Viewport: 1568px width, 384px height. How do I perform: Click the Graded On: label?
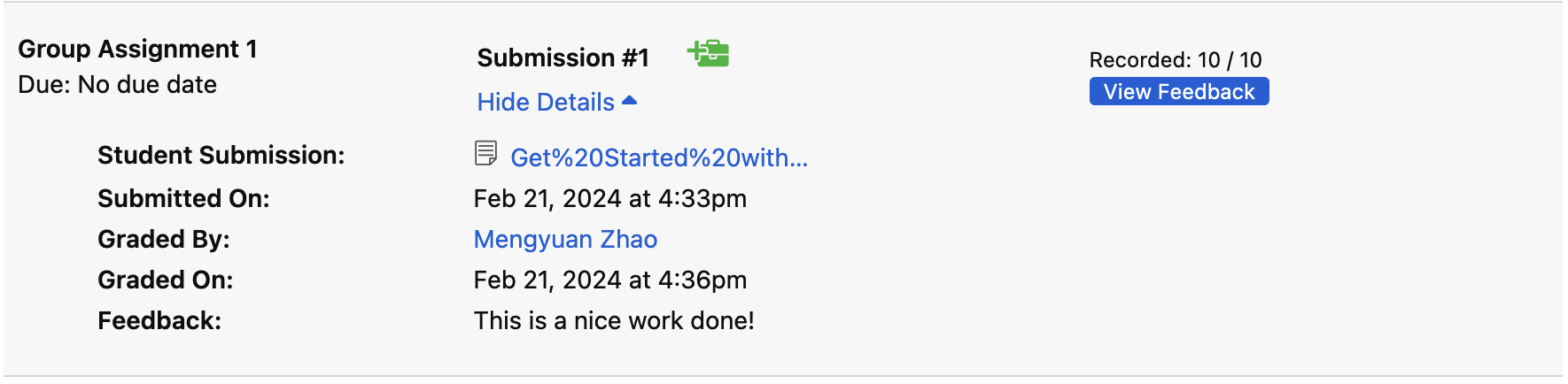[x=166, y=280]
